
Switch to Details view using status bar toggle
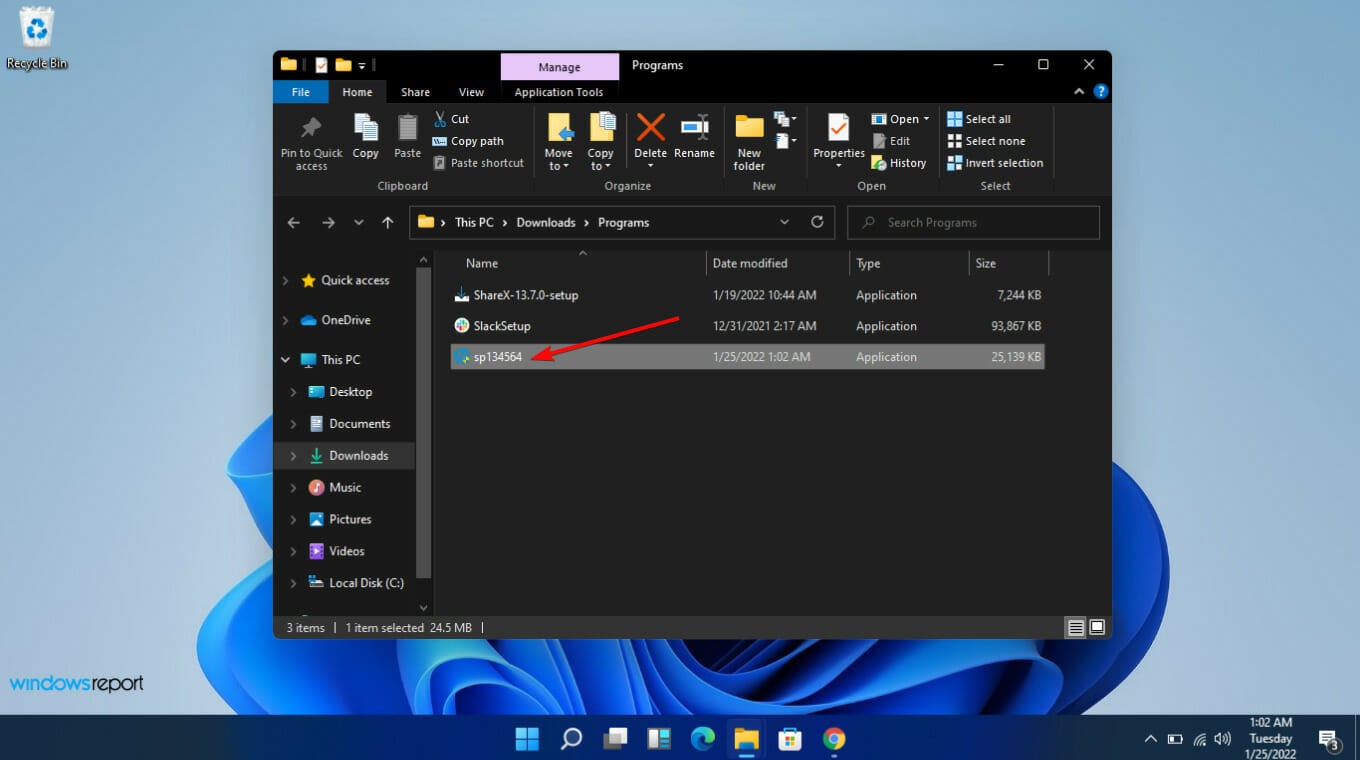pyautogui.click(x=1076, y=627)
